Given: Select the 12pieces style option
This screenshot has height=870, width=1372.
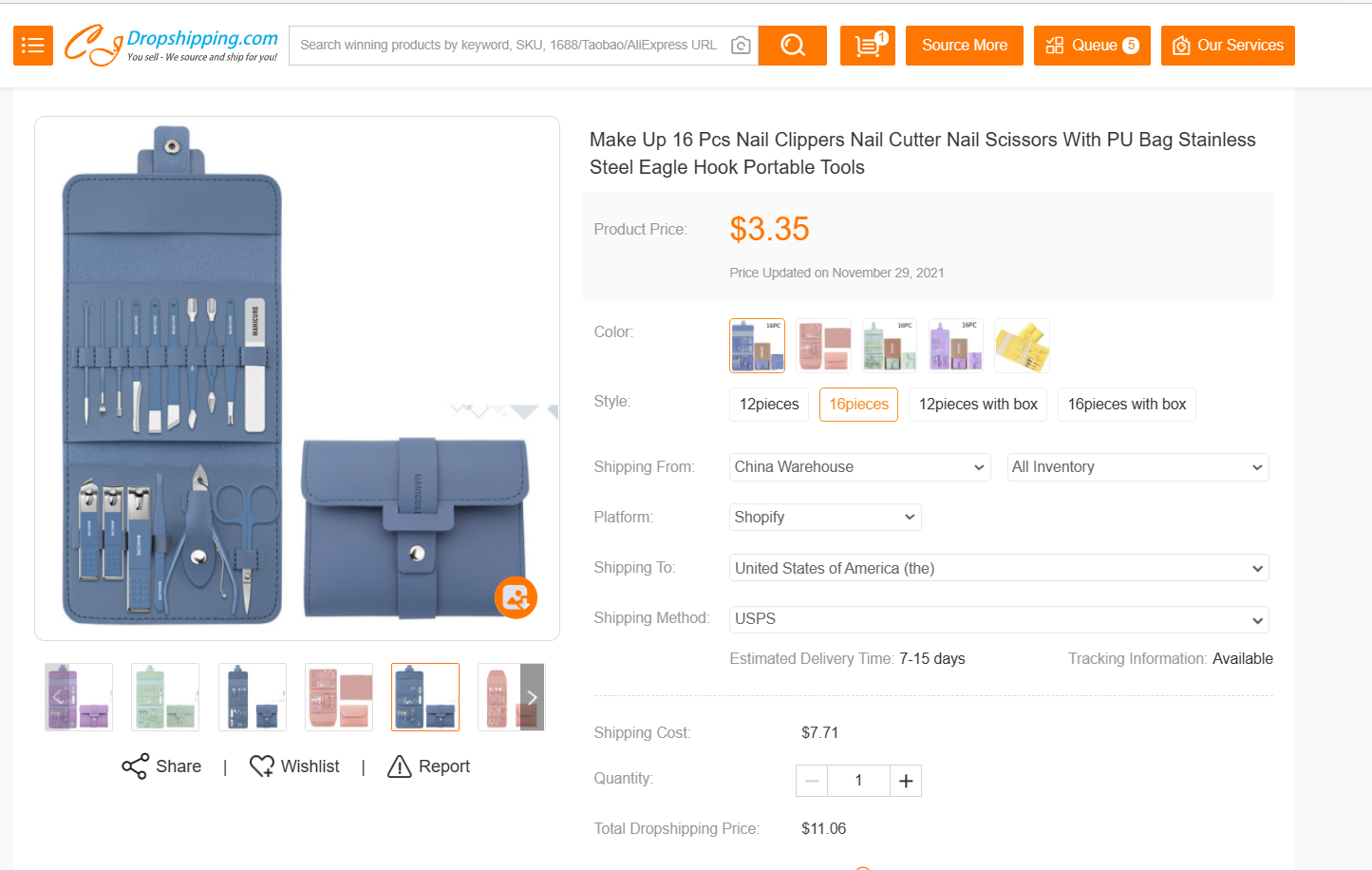Looking at the screenshot, I should [769, 405].
